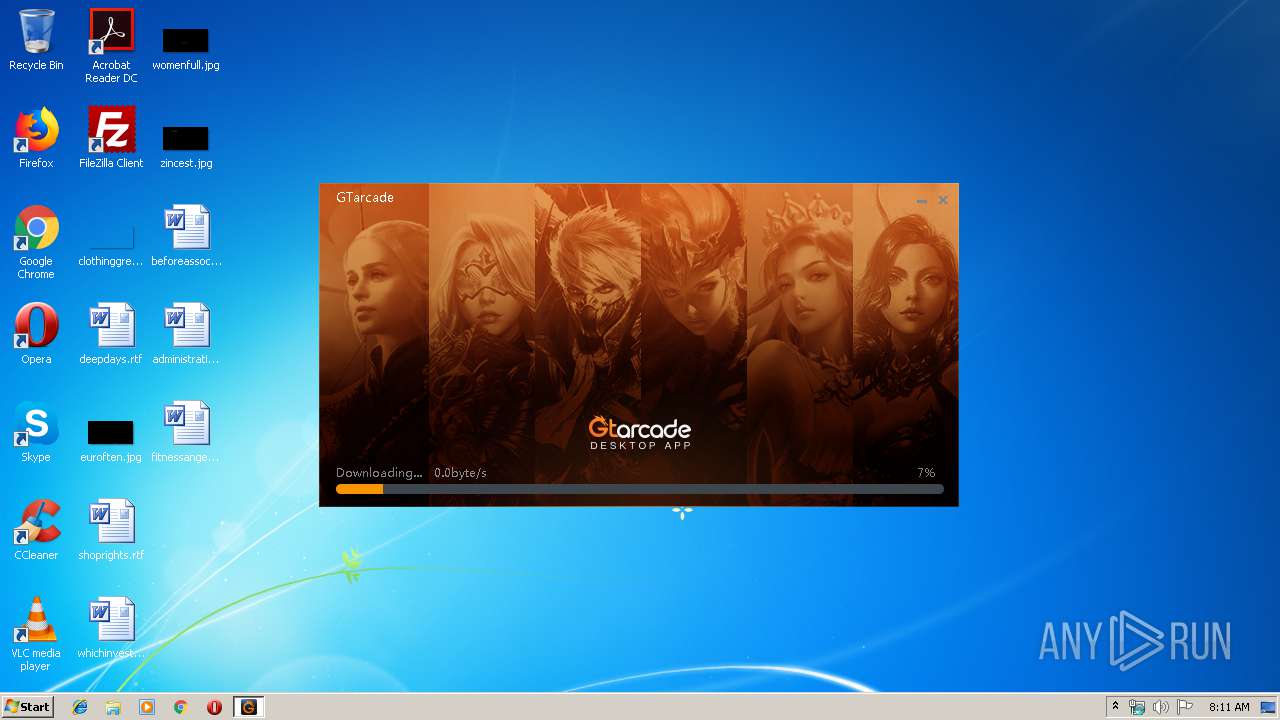Open Firefox desktop shortcut
1280x720 pixels.
coord(36,138)
